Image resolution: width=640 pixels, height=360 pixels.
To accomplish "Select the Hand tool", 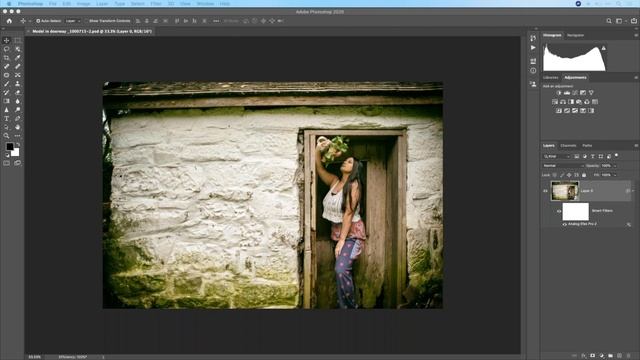I will coord(18,127).
